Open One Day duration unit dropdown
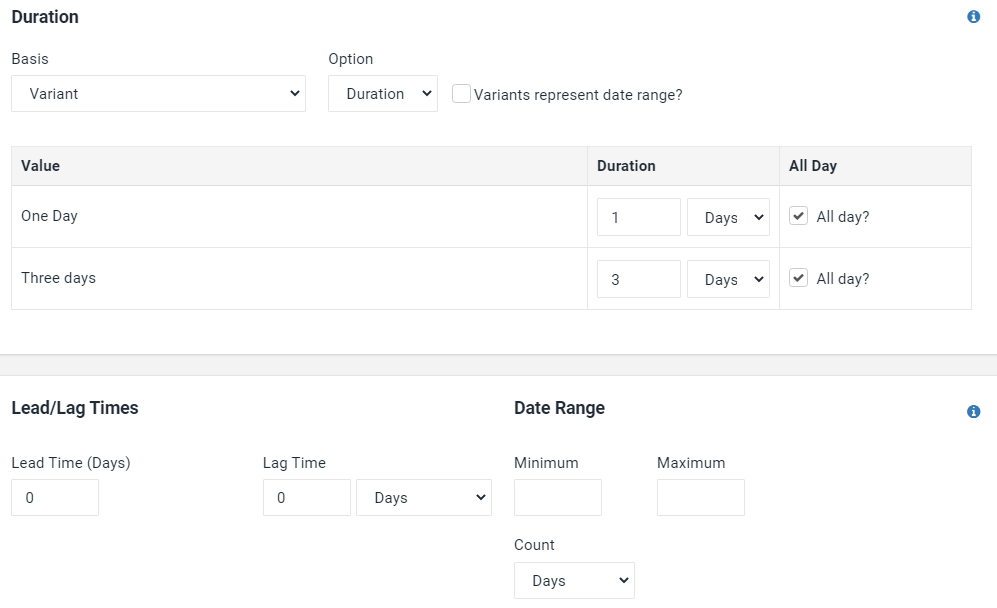The height and width of the screenshot is (608, 997). [728, 217]
